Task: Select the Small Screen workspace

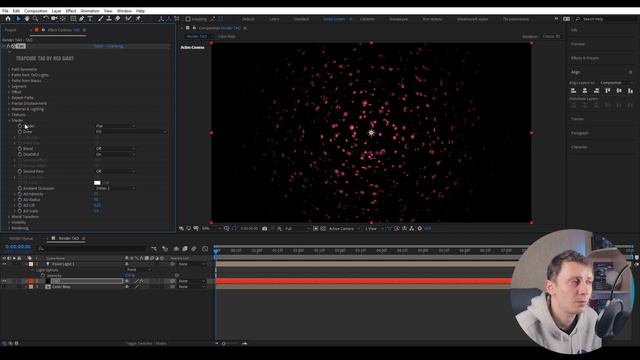Action: 334,19
